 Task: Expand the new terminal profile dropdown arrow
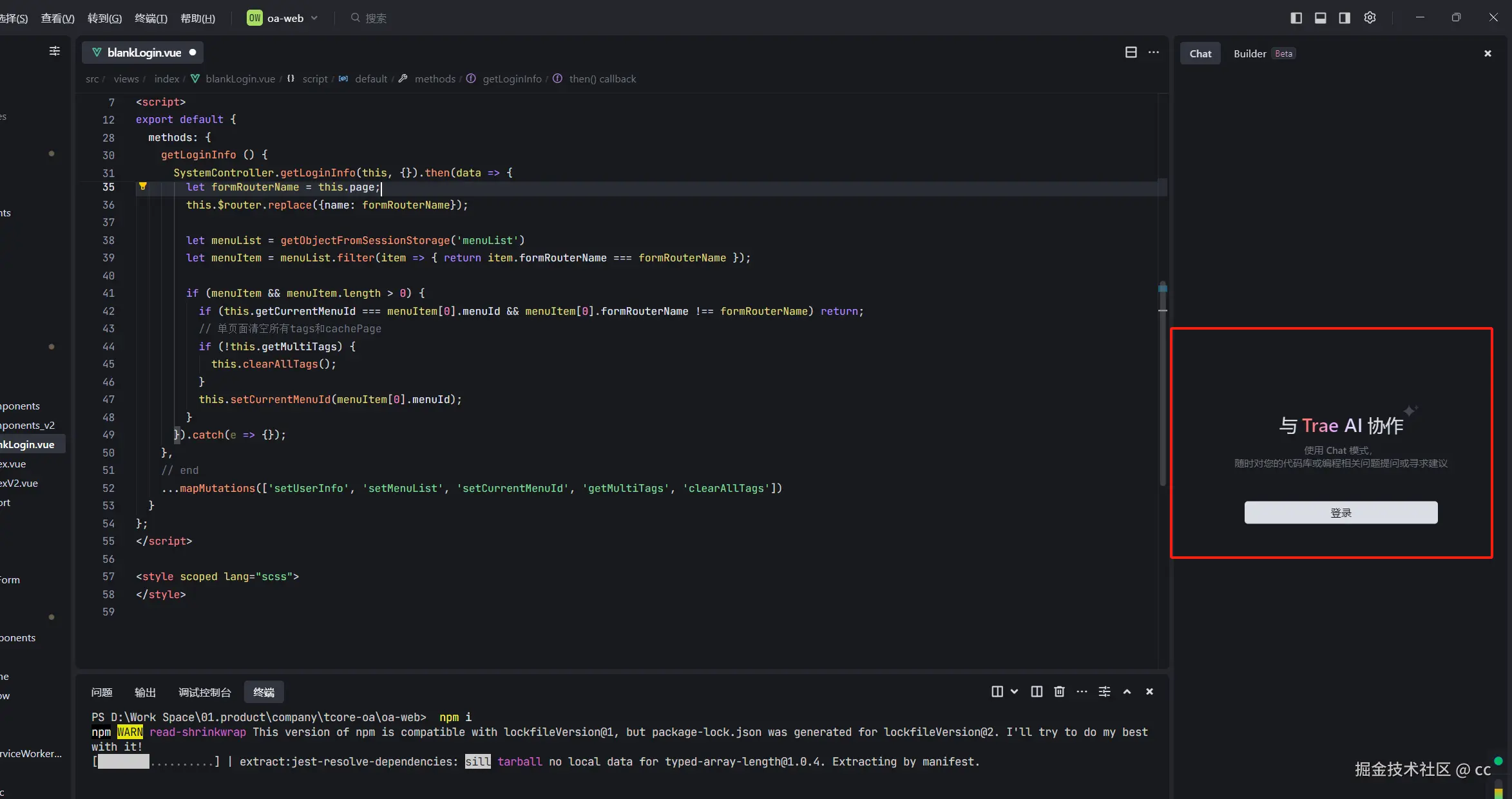(x=1014, y=691)
